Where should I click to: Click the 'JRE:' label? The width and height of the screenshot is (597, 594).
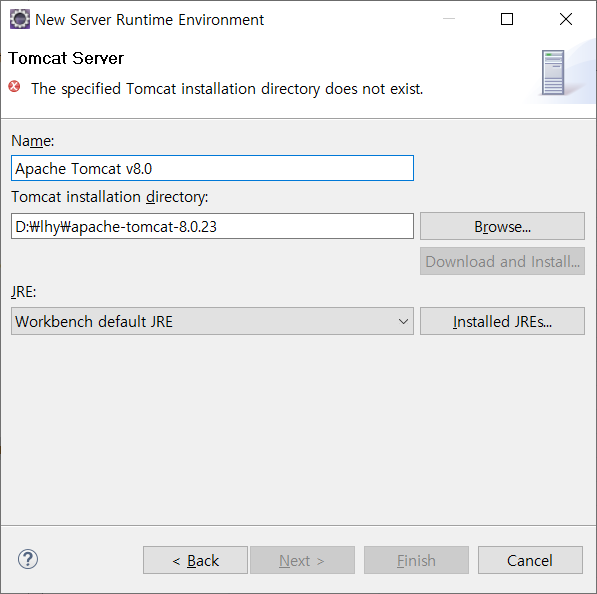tap(24, 292)
